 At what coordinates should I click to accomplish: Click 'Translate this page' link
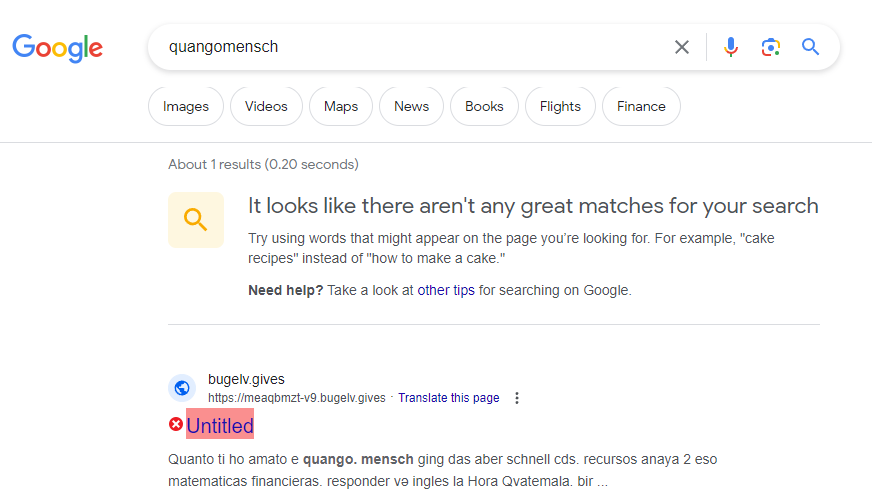point(449,398)
